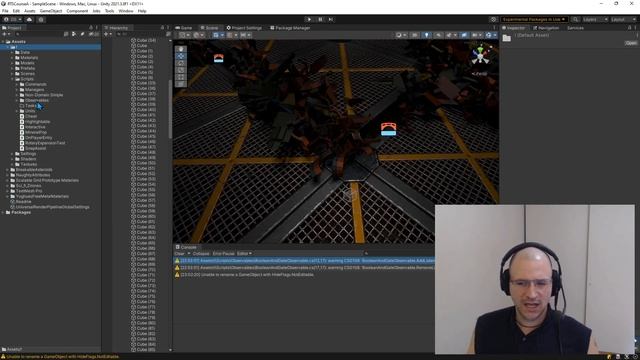This screenshot has height=360, width=640.
Task: Toggle Error Pause in the Console
Action: pos(224,253)
